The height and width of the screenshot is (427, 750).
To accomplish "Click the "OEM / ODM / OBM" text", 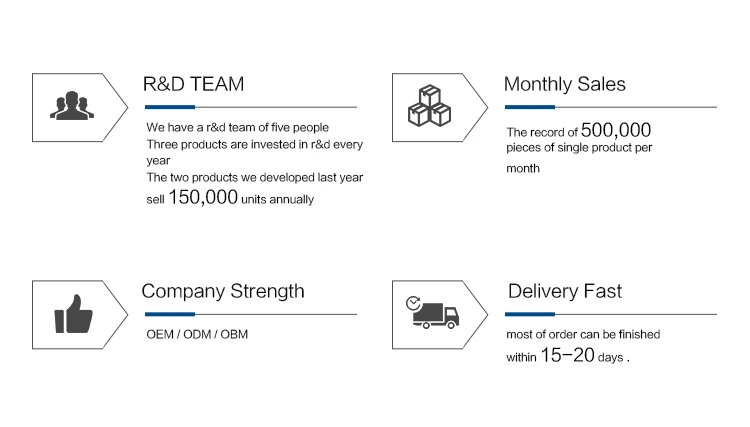I will pyautogui.click(x=197, y=334).
